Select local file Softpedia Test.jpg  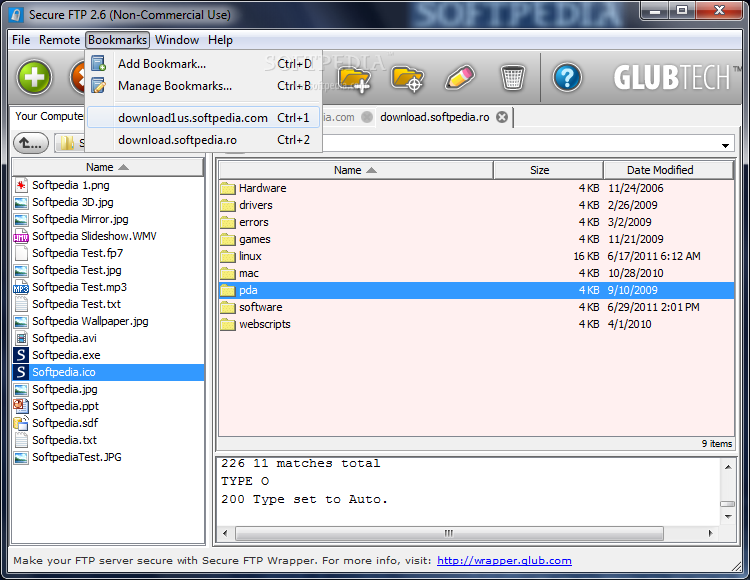coord(108,270)
